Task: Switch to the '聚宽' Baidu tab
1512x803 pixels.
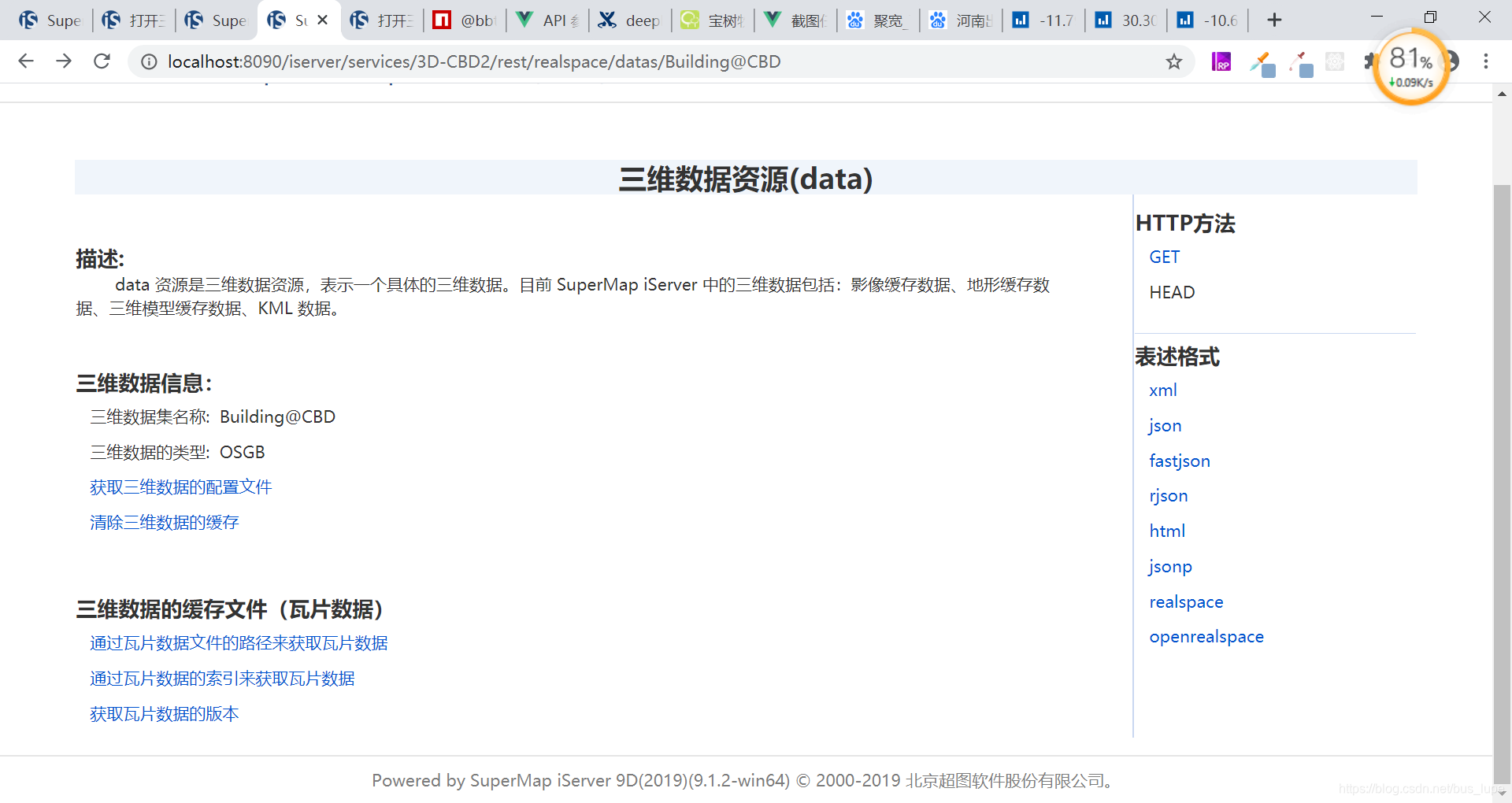Action: tap(878, 20)
